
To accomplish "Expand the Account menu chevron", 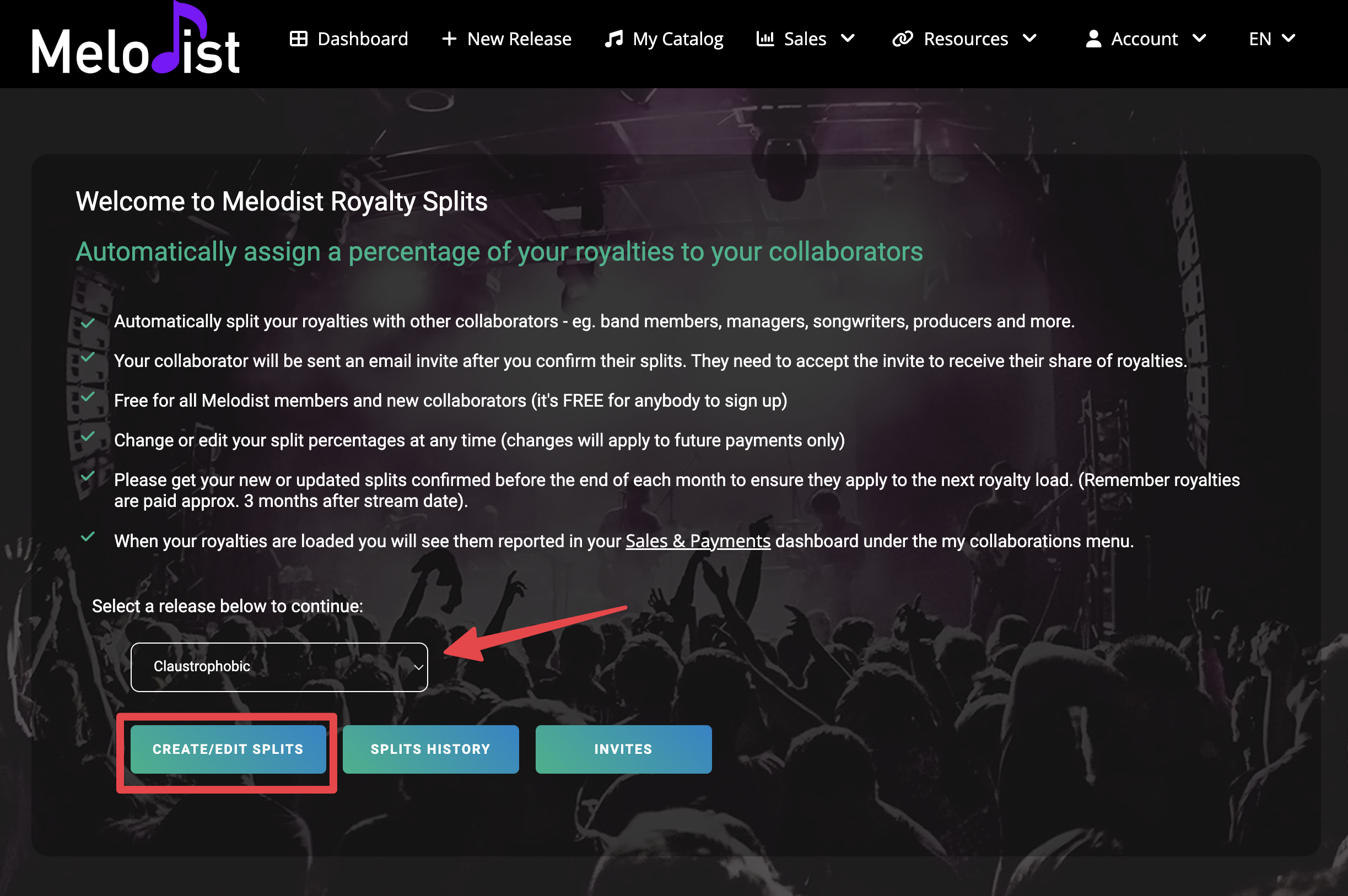I will click(1199, 38).
